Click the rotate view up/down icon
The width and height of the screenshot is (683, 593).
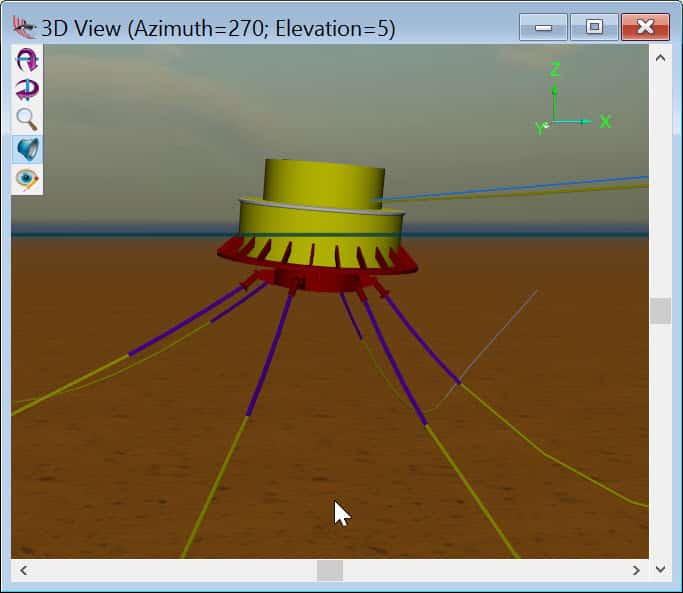tap(27, 60)
